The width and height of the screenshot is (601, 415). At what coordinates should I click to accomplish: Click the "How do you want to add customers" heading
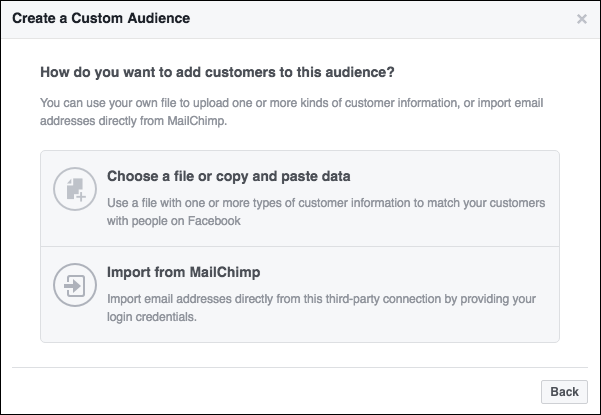tap(217, 72)
